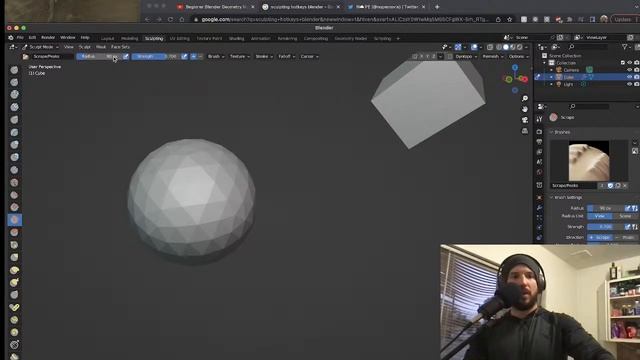This screenshot has height=360, width=640.
Task: Select Cube object in outliner
Action: (569, 77)
